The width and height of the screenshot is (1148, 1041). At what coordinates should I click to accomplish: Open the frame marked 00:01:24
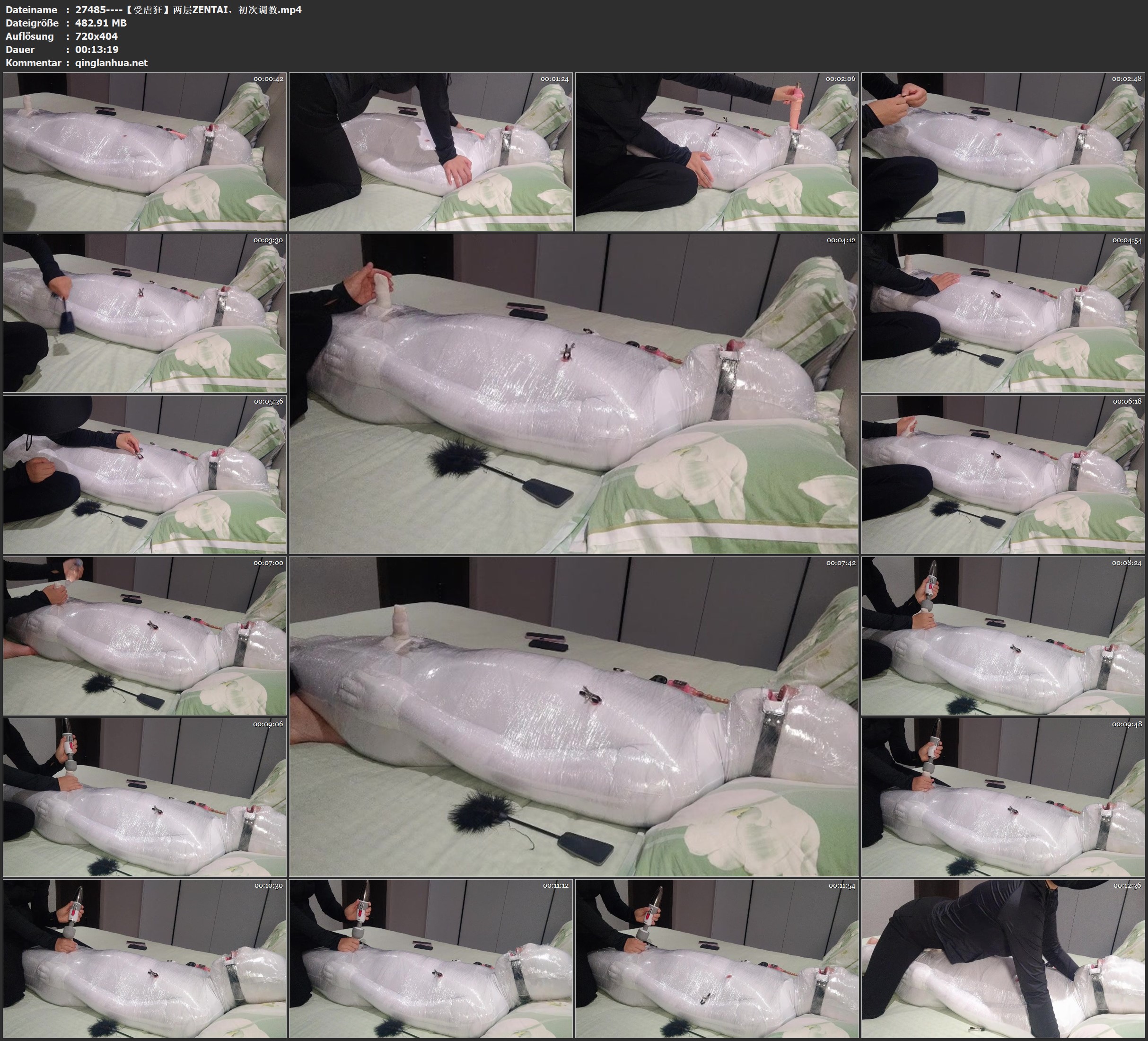coord(431,151)
